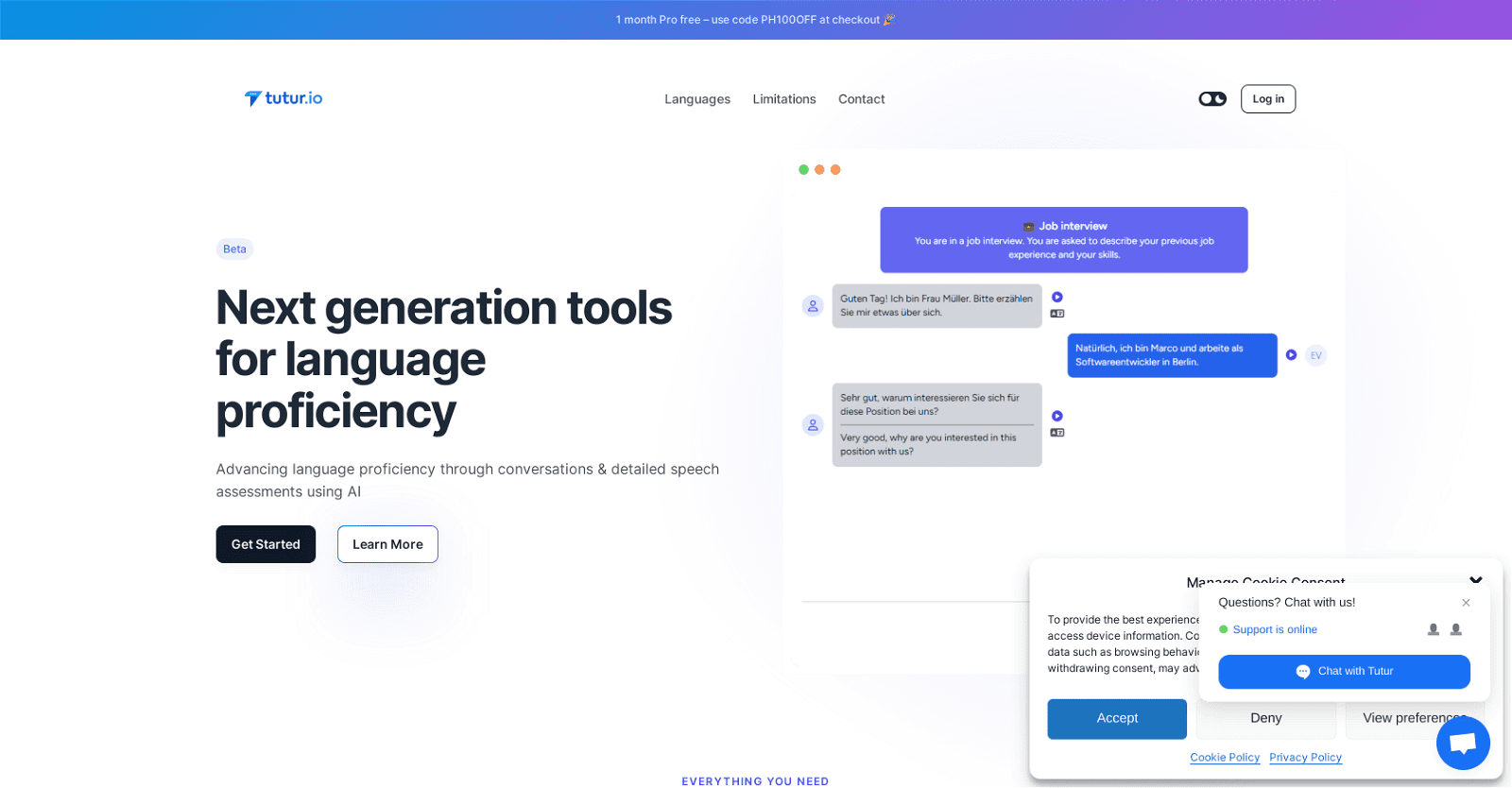Open the Contact page link
1512x788 pixels.
click(x=861, y=99)
